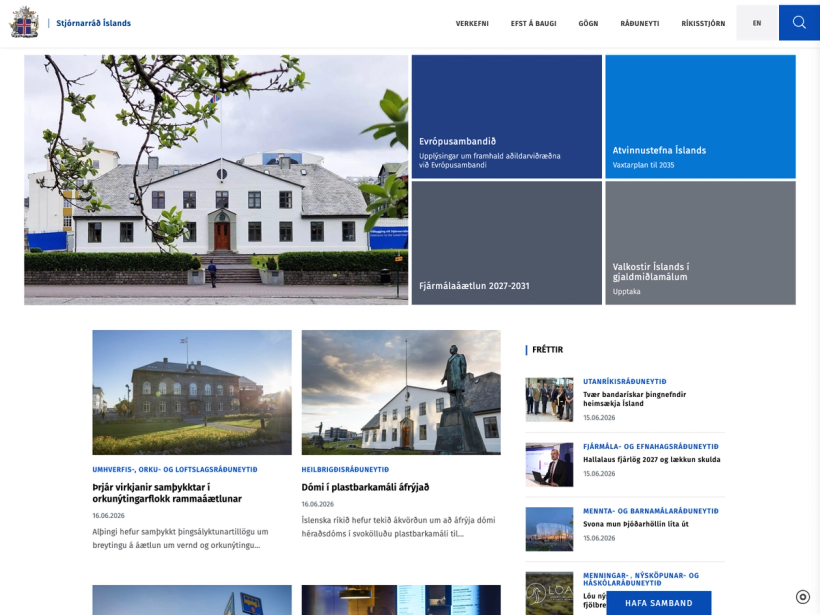Open the Fjármálaáætlun 2027-2031 tile
This screenshot has width=820, height=615.
tap(507, 243)
